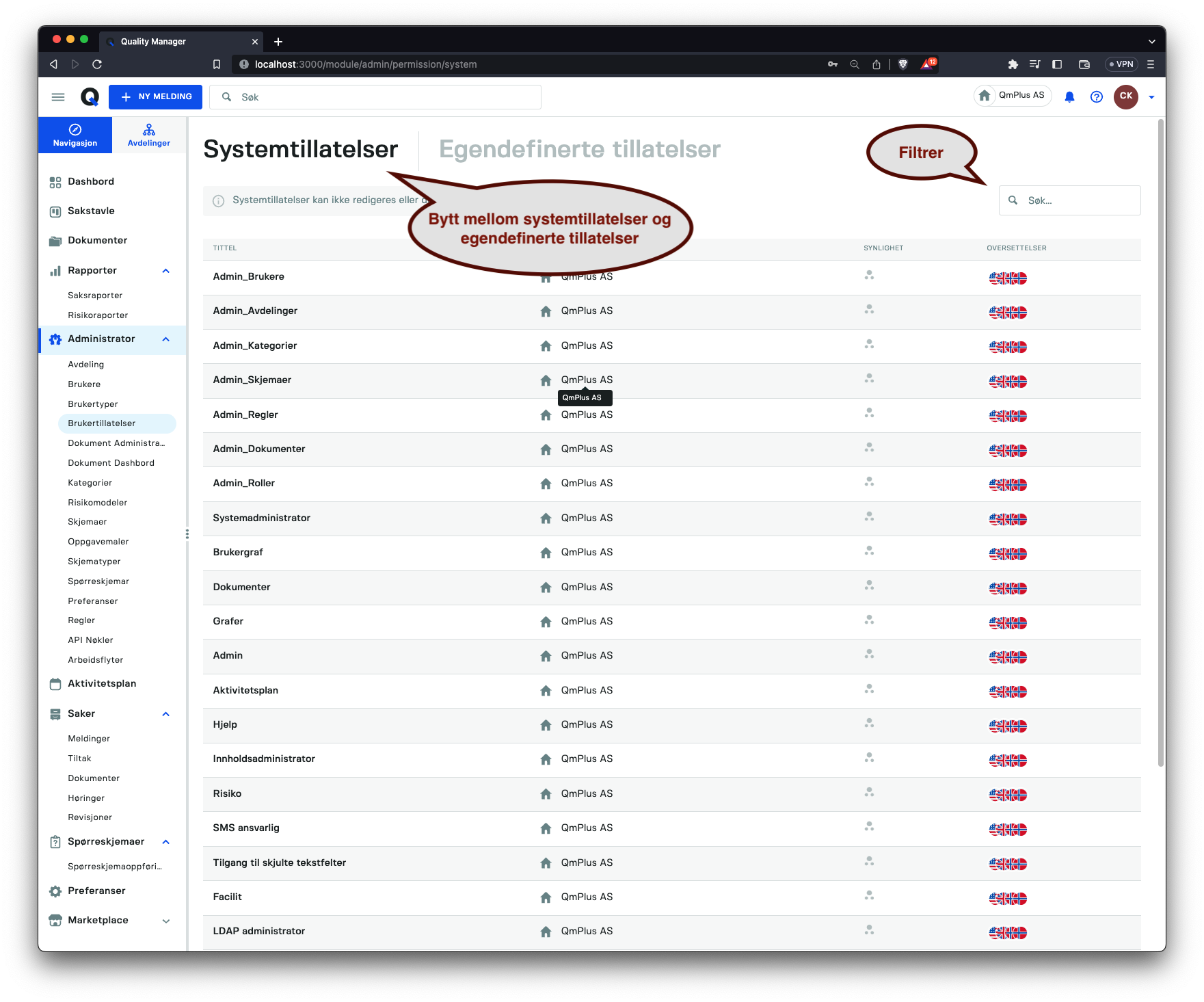Click visibility icon on Admin_Regler row

(x=869, y=414)
